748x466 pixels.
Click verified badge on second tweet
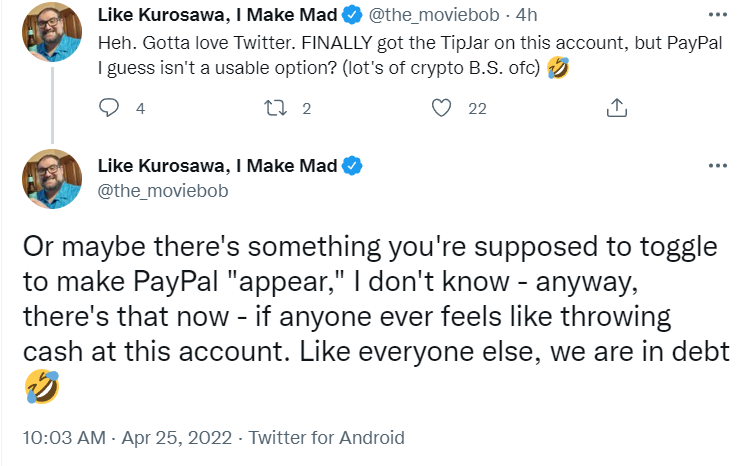point(352,165)
